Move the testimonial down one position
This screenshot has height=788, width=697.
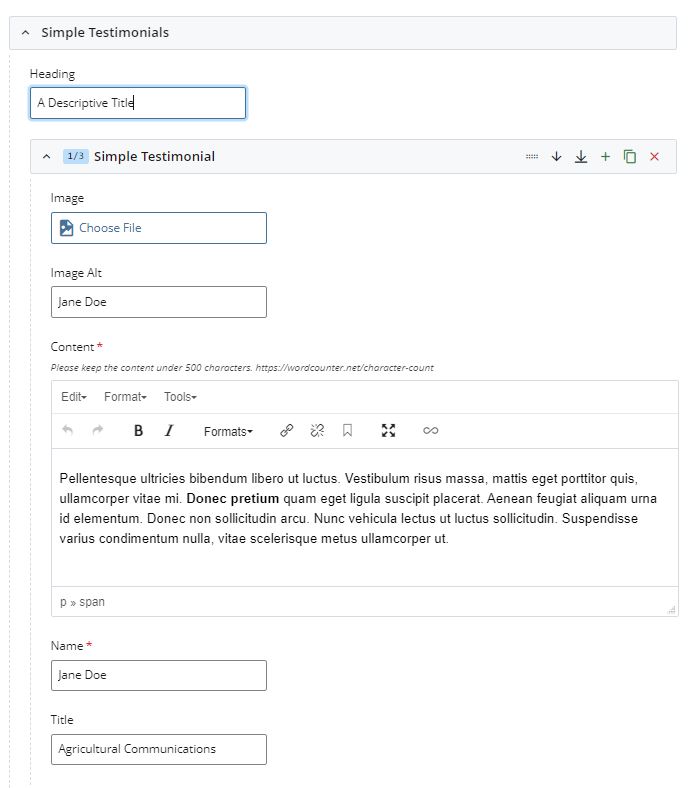click(x=557, y=157)
